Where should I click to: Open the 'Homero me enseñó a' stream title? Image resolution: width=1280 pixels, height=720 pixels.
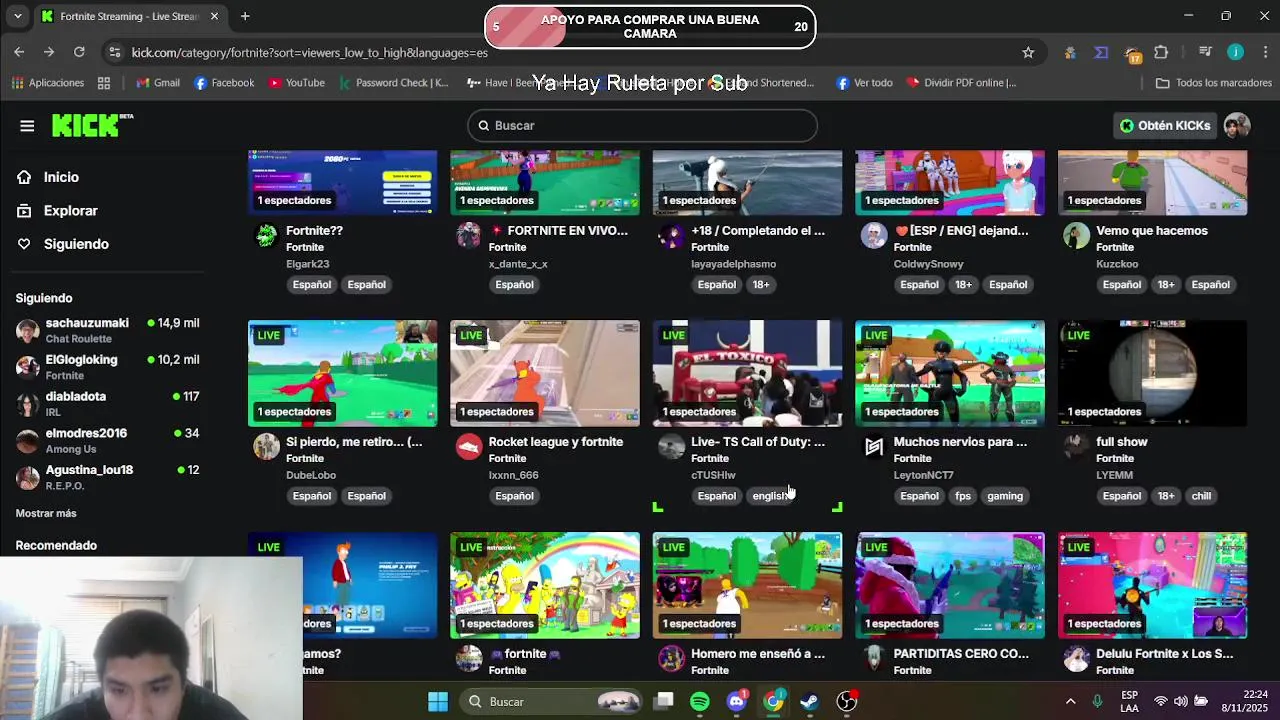click(758, 654)
